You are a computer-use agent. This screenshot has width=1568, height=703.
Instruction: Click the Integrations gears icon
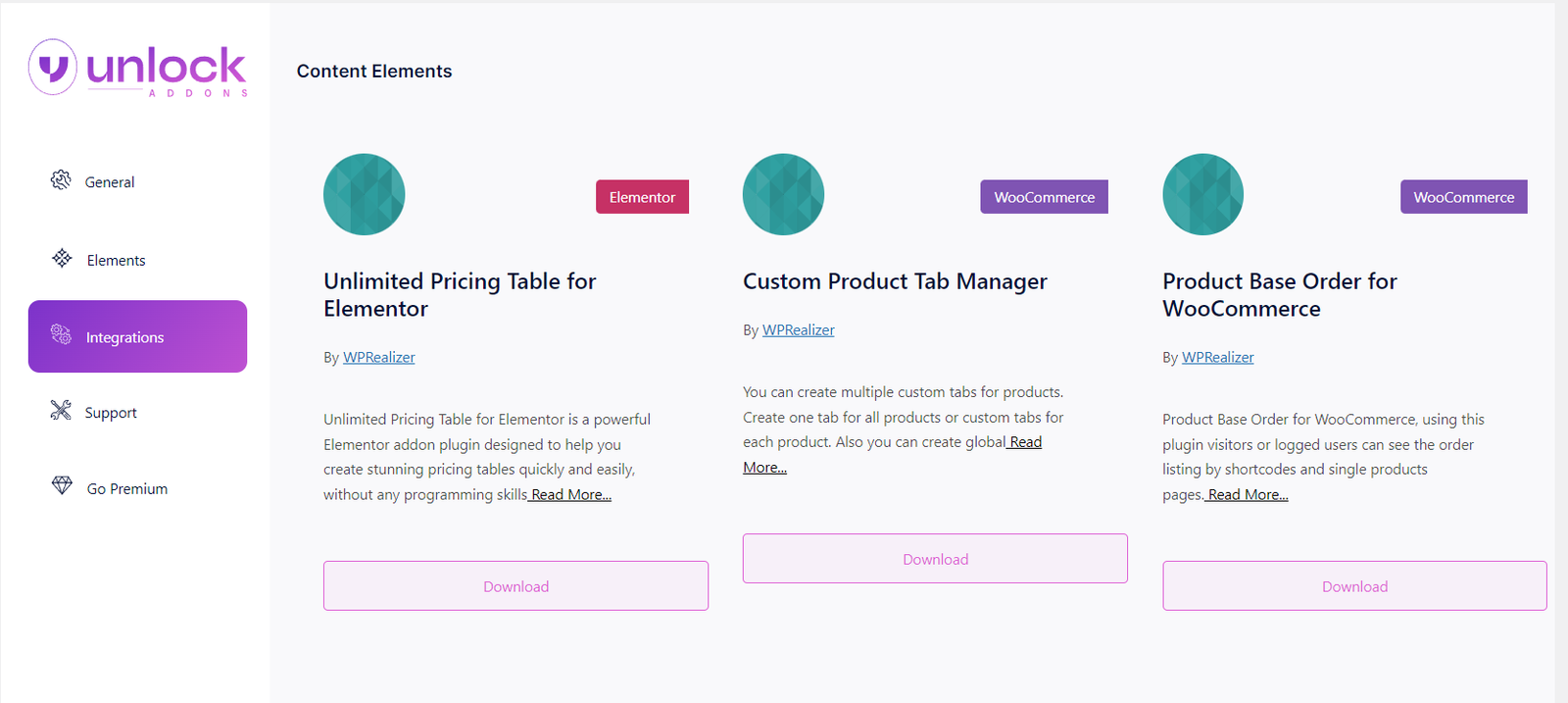tap(61, 335)
